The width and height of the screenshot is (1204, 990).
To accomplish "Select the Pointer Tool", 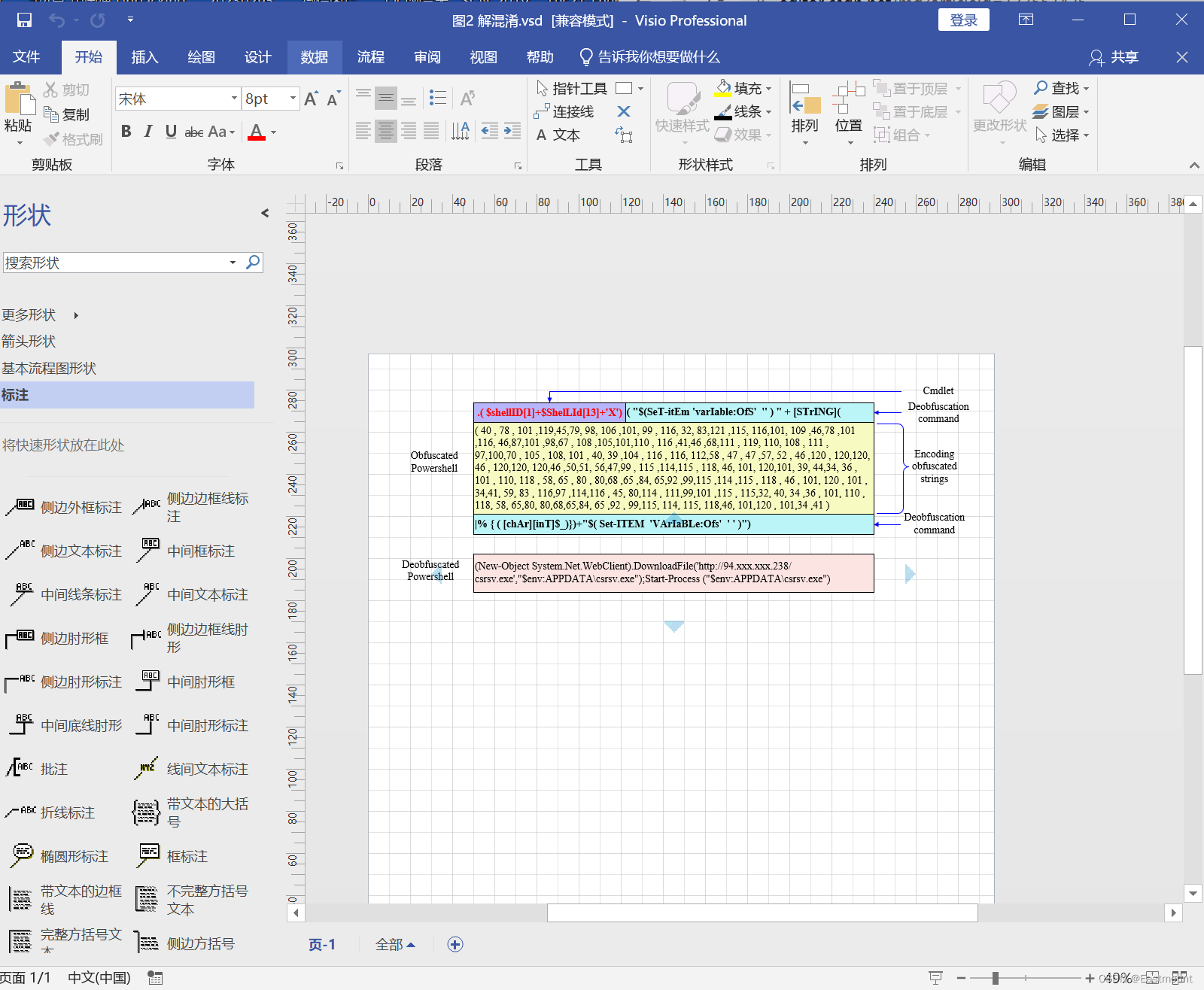I will [x=571, y=89].
